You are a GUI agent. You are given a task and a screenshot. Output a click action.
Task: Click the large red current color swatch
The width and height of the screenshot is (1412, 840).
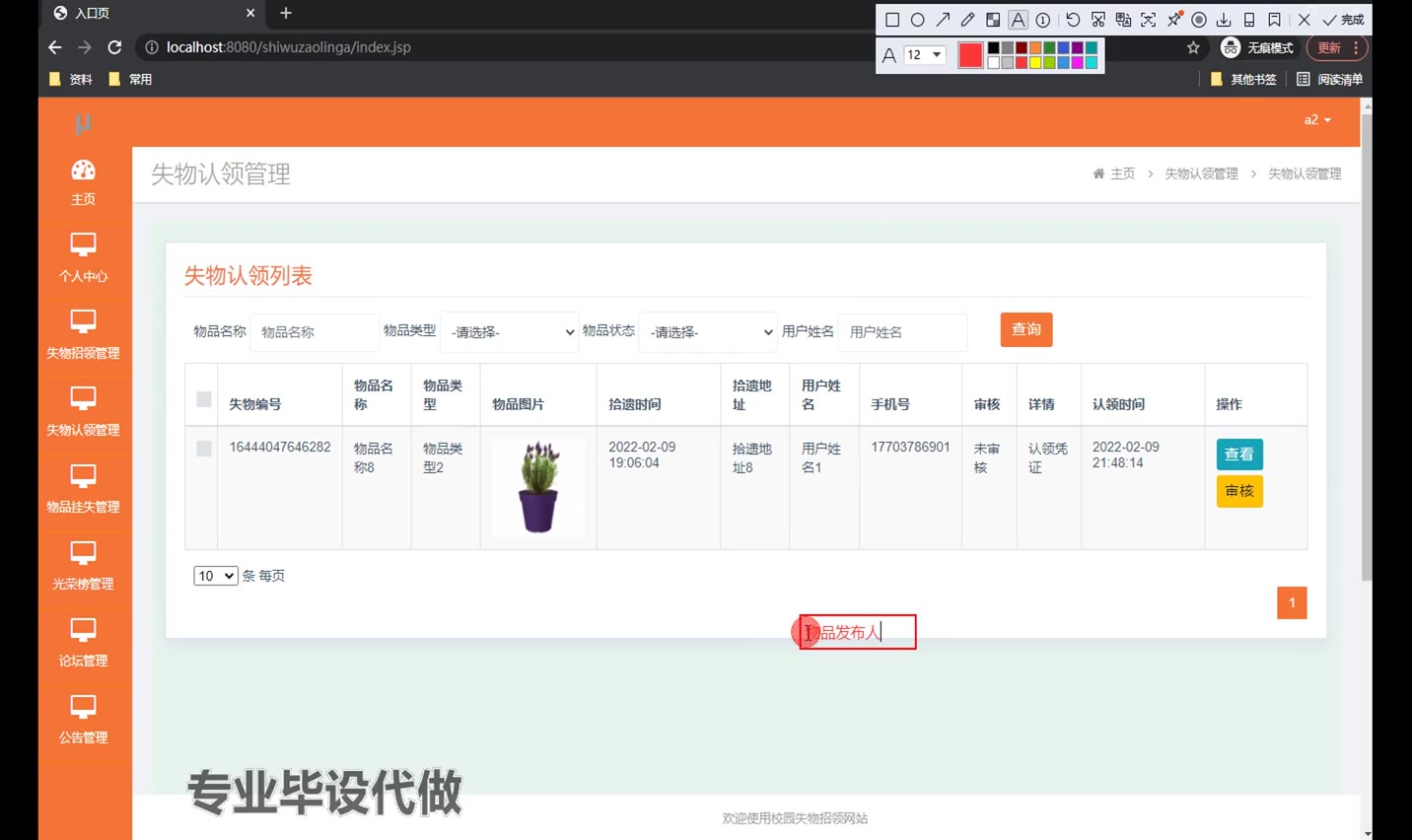(x=970, y=55)
